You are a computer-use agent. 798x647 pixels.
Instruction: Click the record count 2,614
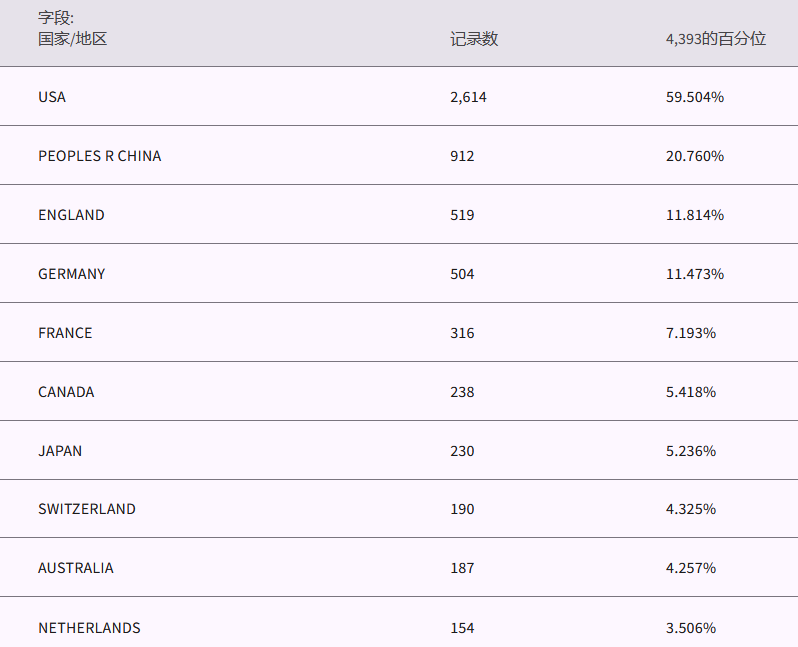(x=468, y=97)
